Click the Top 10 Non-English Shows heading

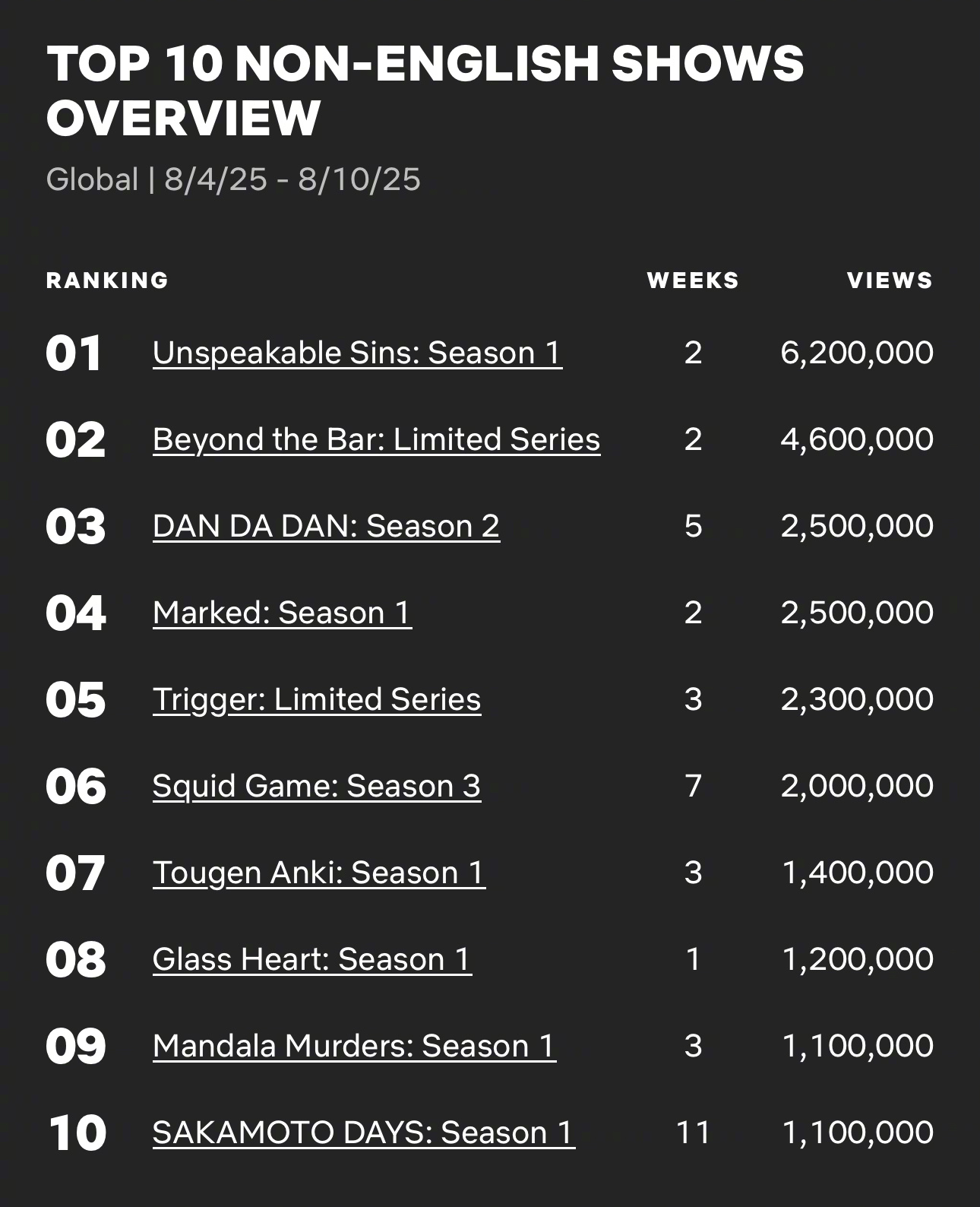click(x=425, y=90)
